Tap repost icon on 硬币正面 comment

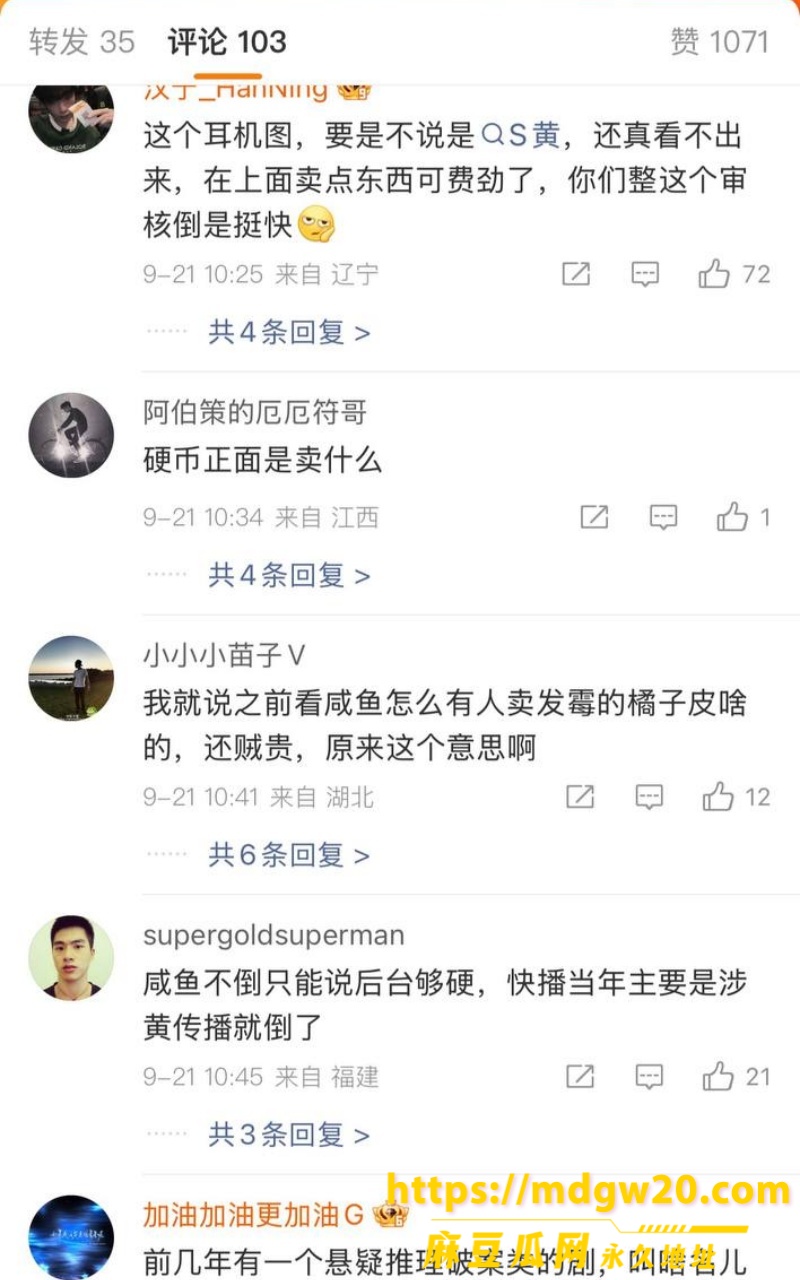point(595,517)
